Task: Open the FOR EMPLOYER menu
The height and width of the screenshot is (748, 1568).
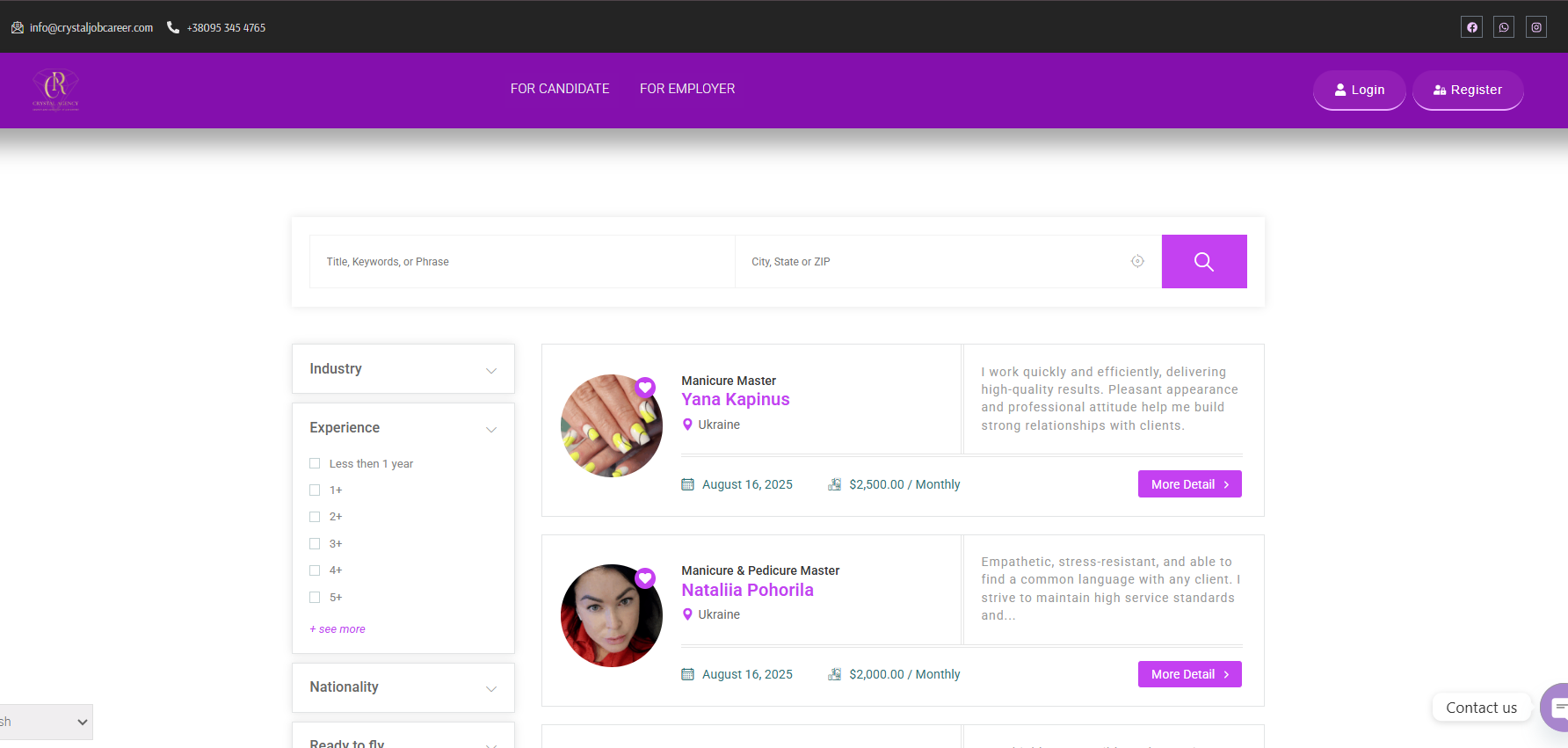Action: click(687, 89)
